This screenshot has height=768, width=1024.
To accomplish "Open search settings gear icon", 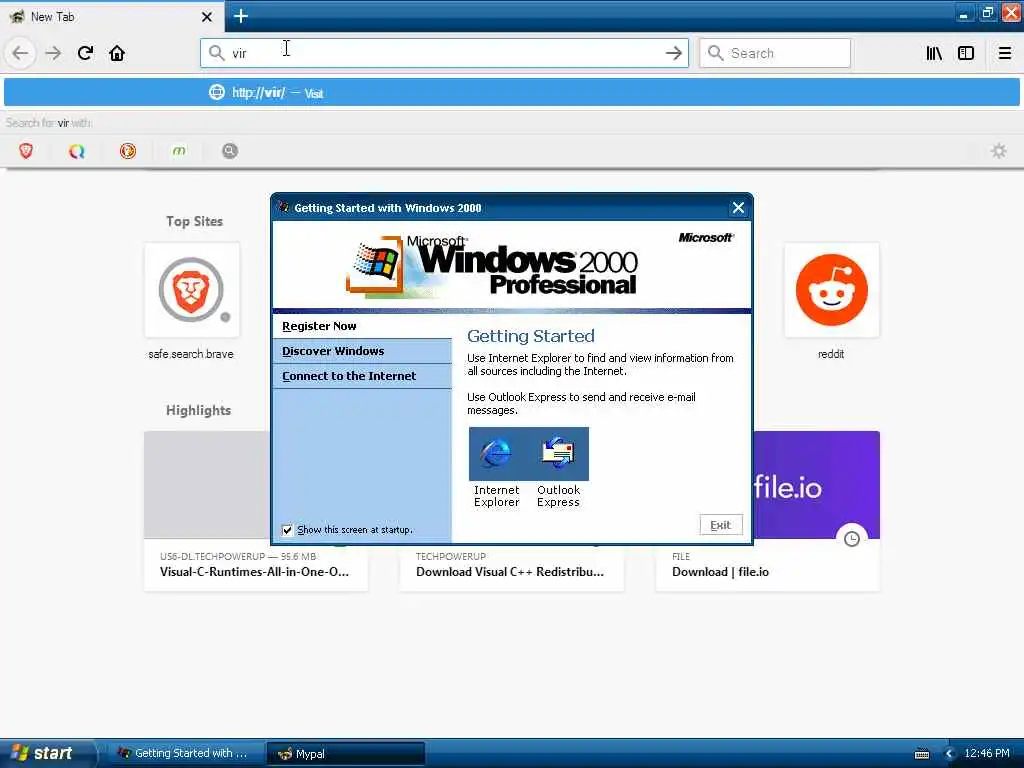I will 999,152.
